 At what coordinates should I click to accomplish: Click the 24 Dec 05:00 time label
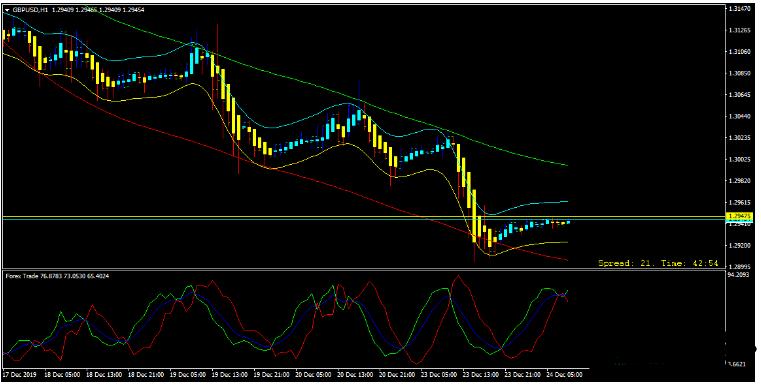point(565,375)
